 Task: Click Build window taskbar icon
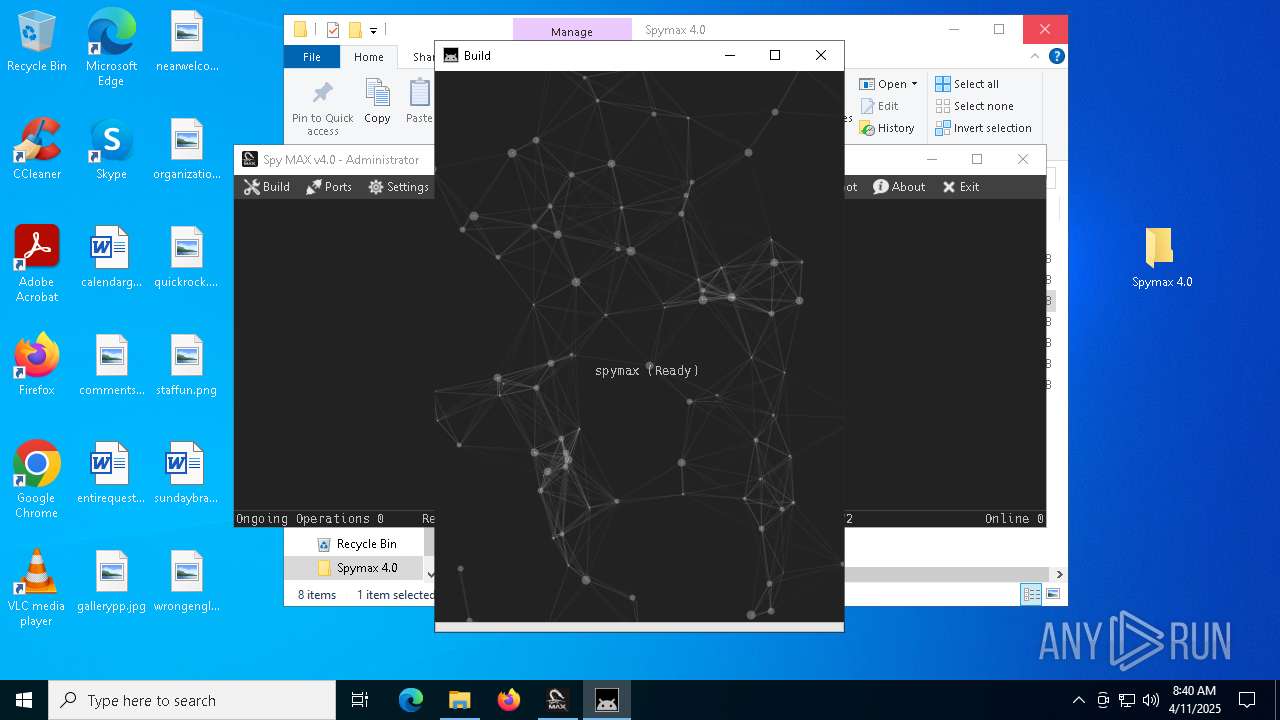pyautogui.click(x=607, y=700)
